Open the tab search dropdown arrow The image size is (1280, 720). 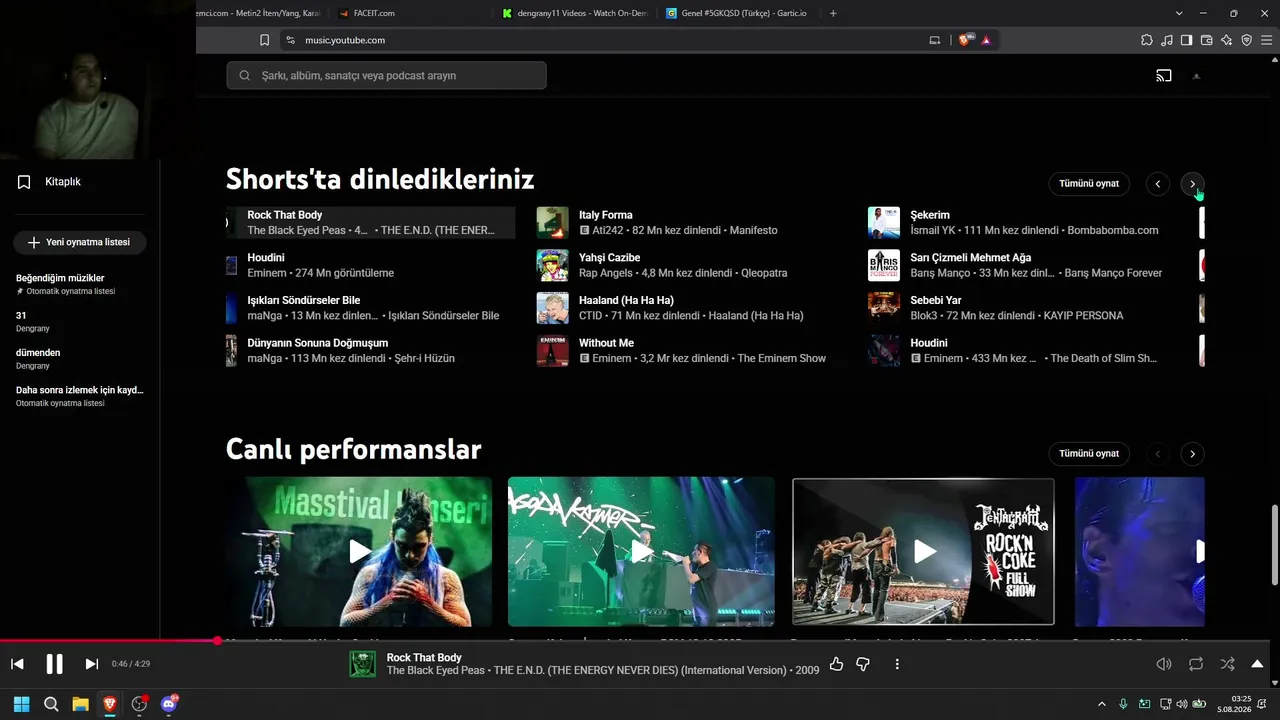point(1179,13)
